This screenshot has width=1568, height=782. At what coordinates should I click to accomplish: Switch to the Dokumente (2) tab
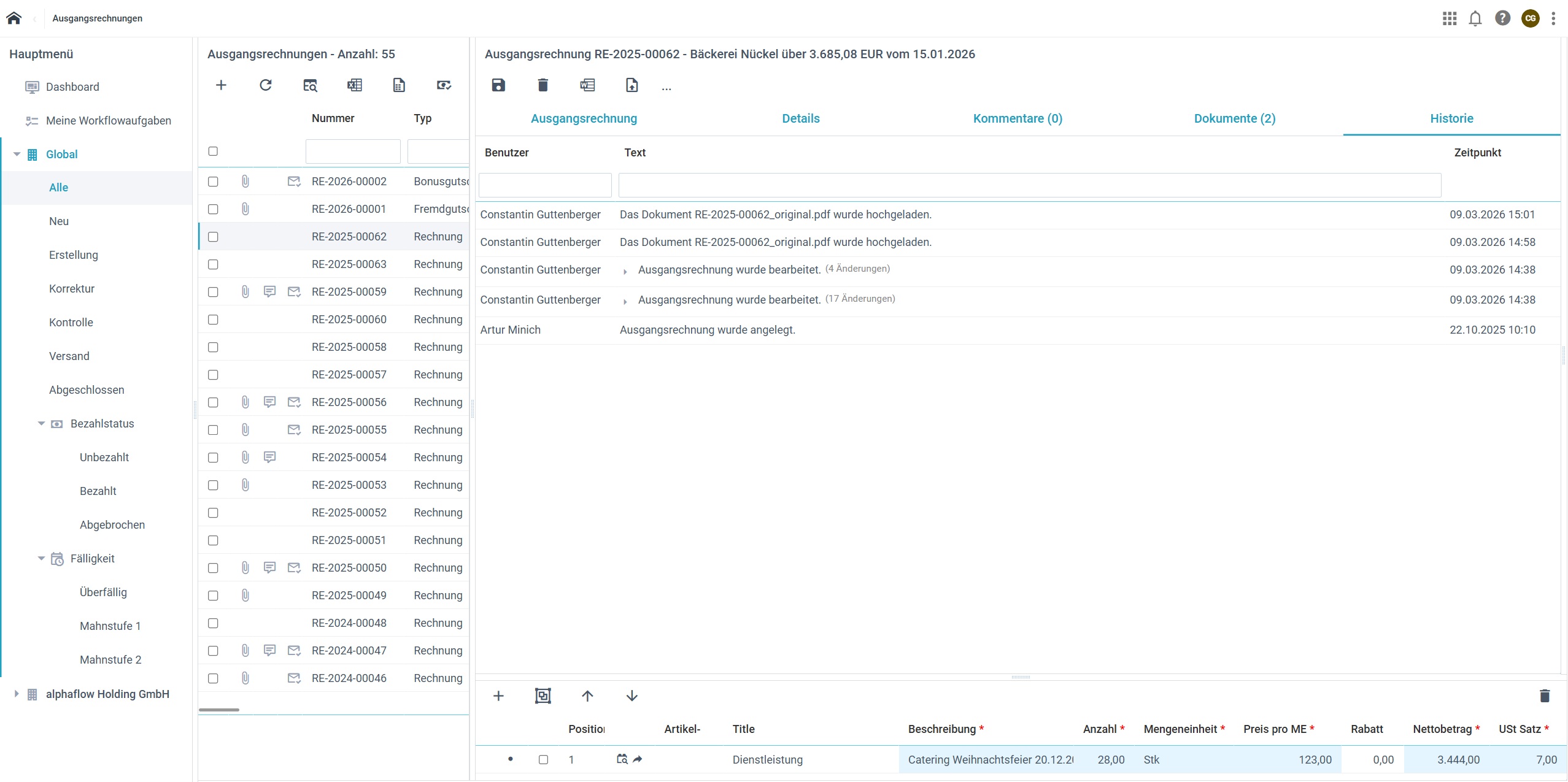1234,118
